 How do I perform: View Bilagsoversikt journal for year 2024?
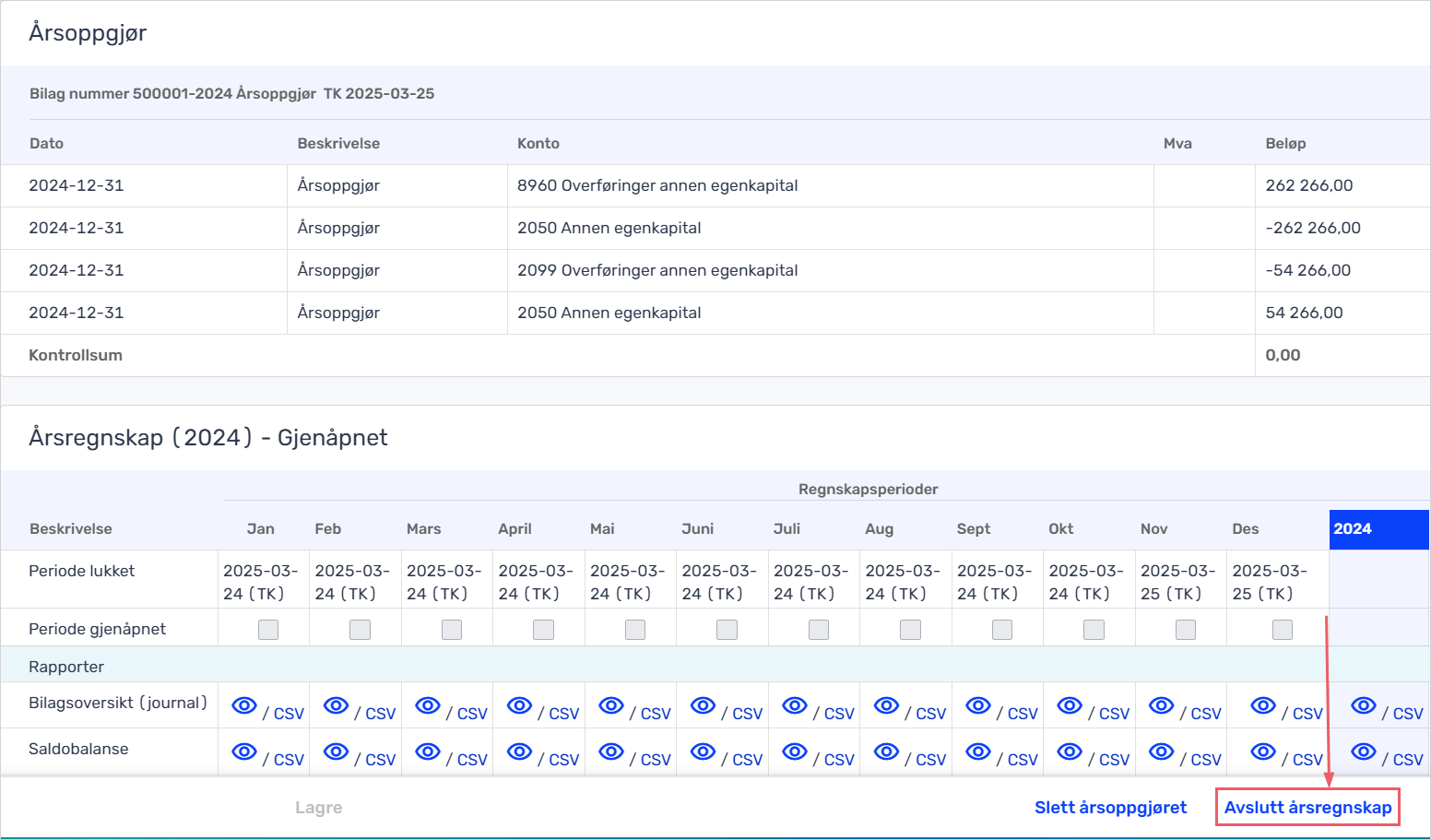coord(1364,705)
